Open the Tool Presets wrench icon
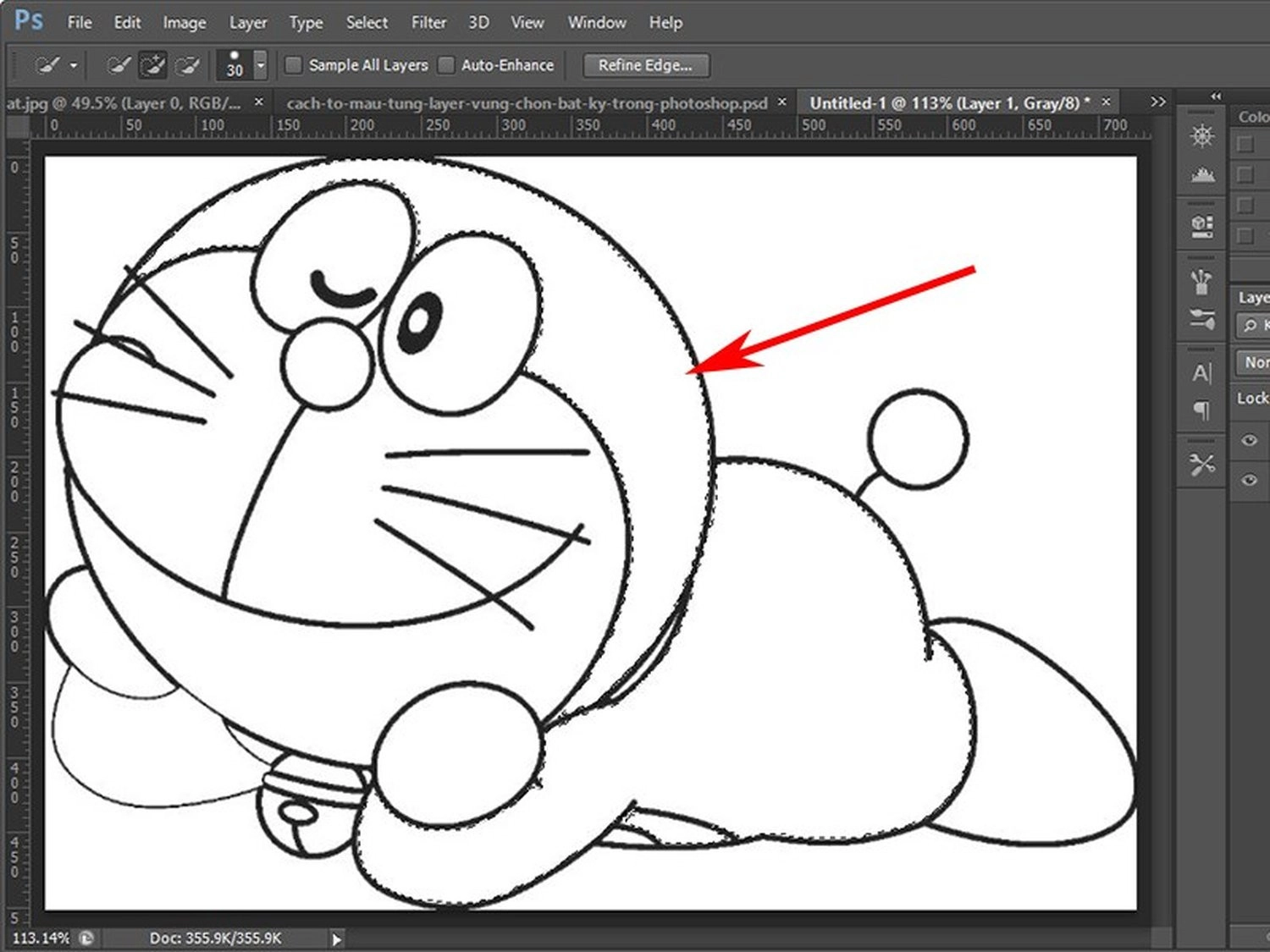 1201,464
